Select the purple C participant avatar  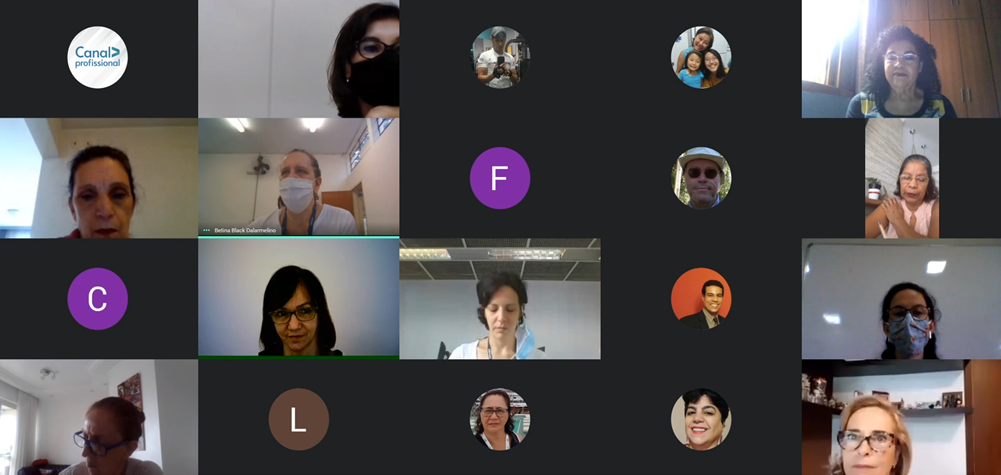click(98, 299)
